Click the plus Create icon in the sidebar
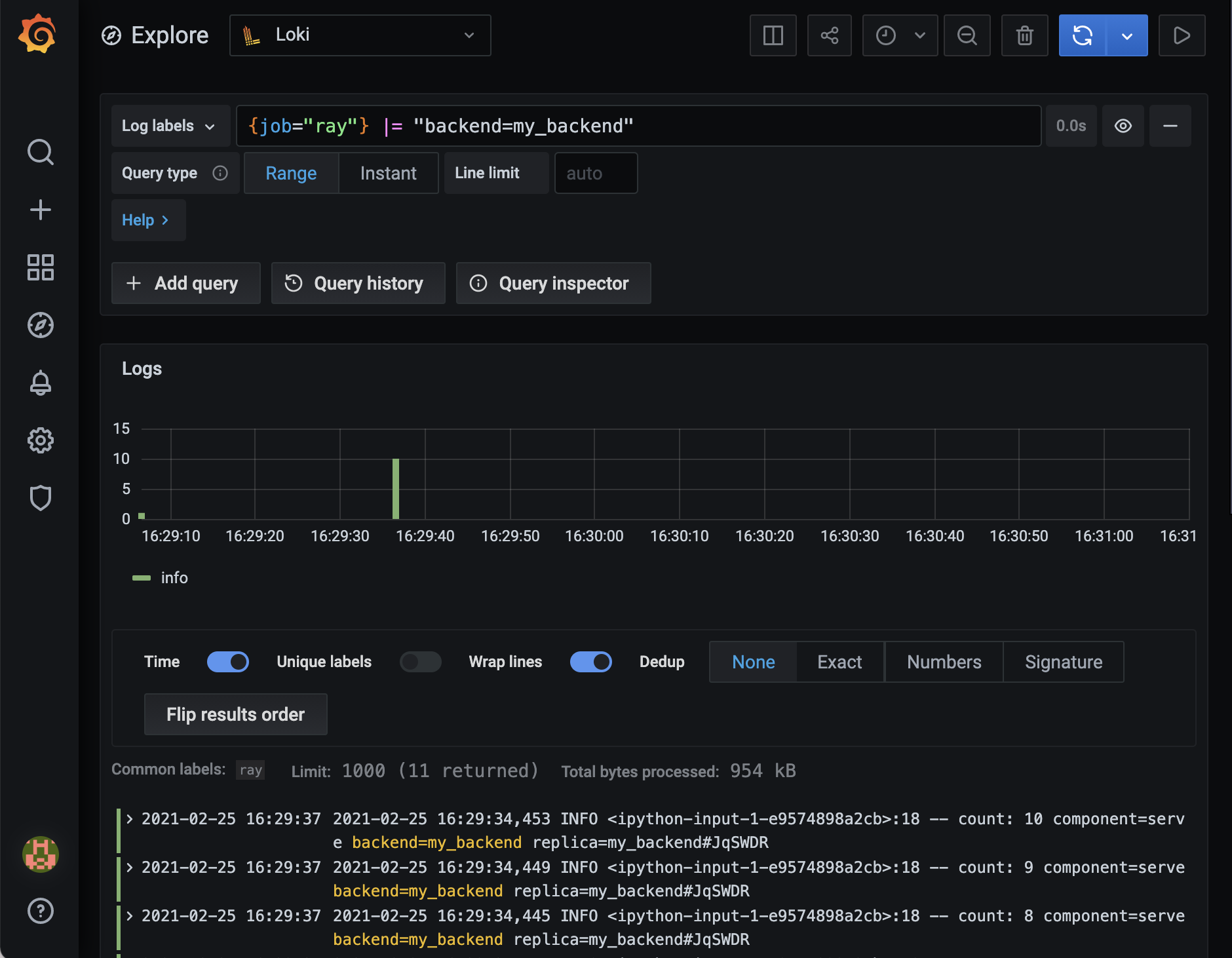 point(40,210)
